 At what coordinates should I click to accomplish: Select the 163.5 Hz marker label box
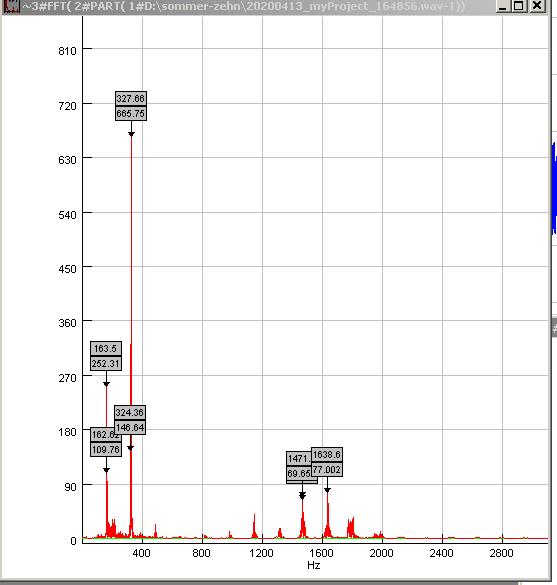point(106,348)
